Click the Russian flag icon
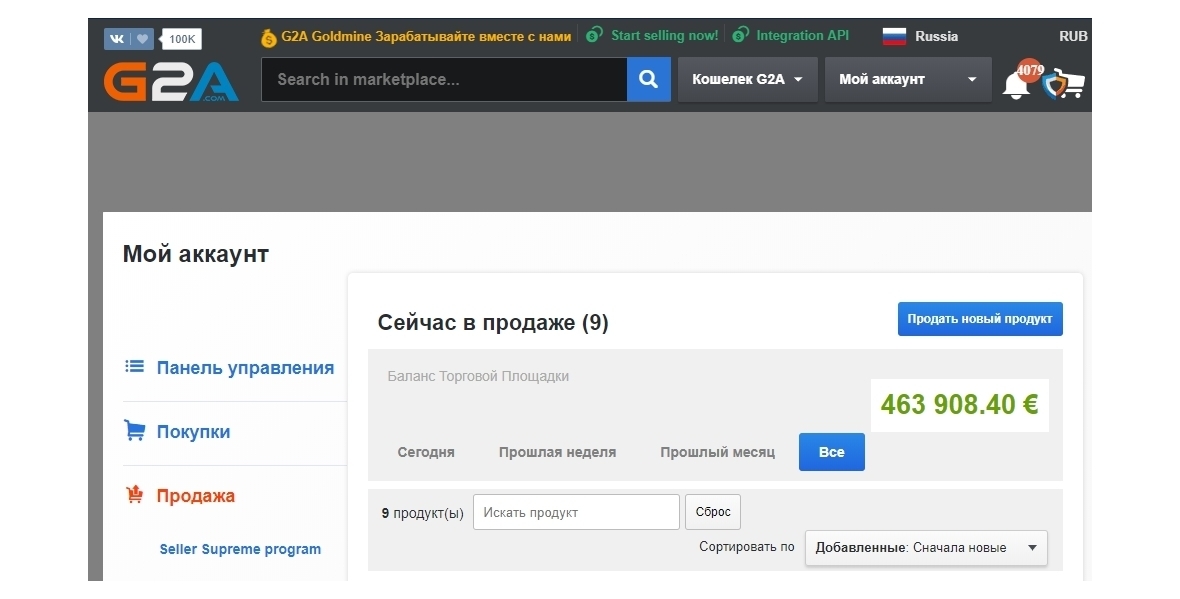1180x599 pixels. (894, 36)
